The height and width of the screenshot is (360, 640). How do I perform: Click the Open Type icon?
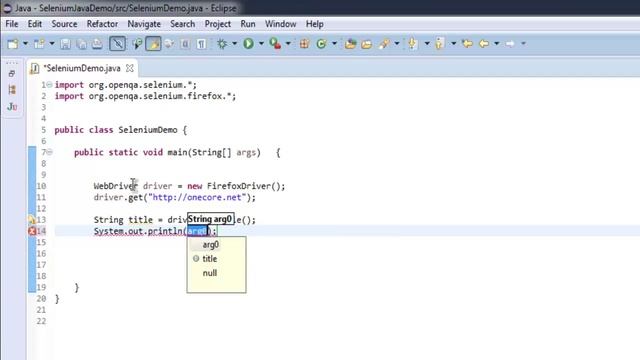pos(350,44)
